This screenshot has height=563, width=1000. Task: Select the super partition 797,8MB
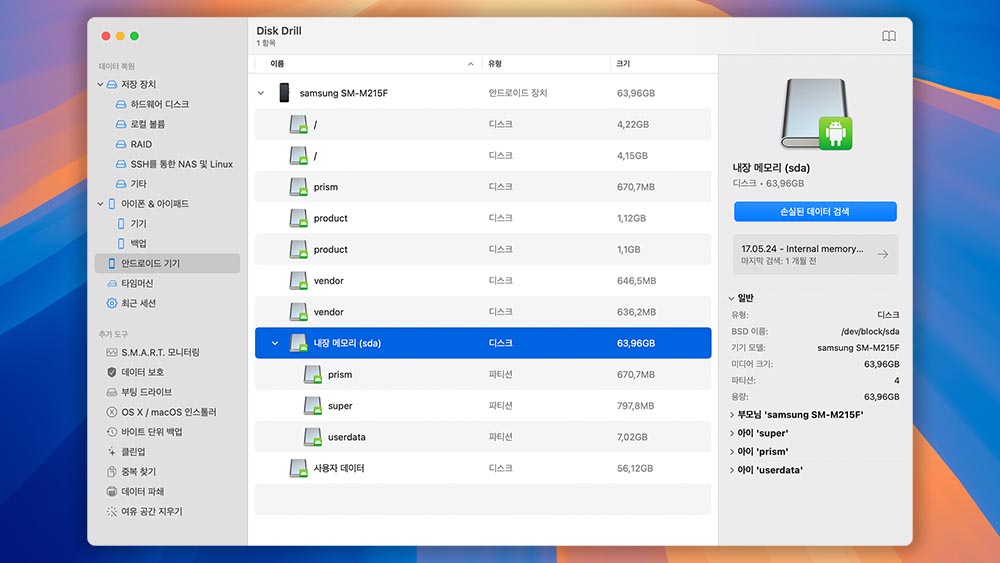point(483,406)
